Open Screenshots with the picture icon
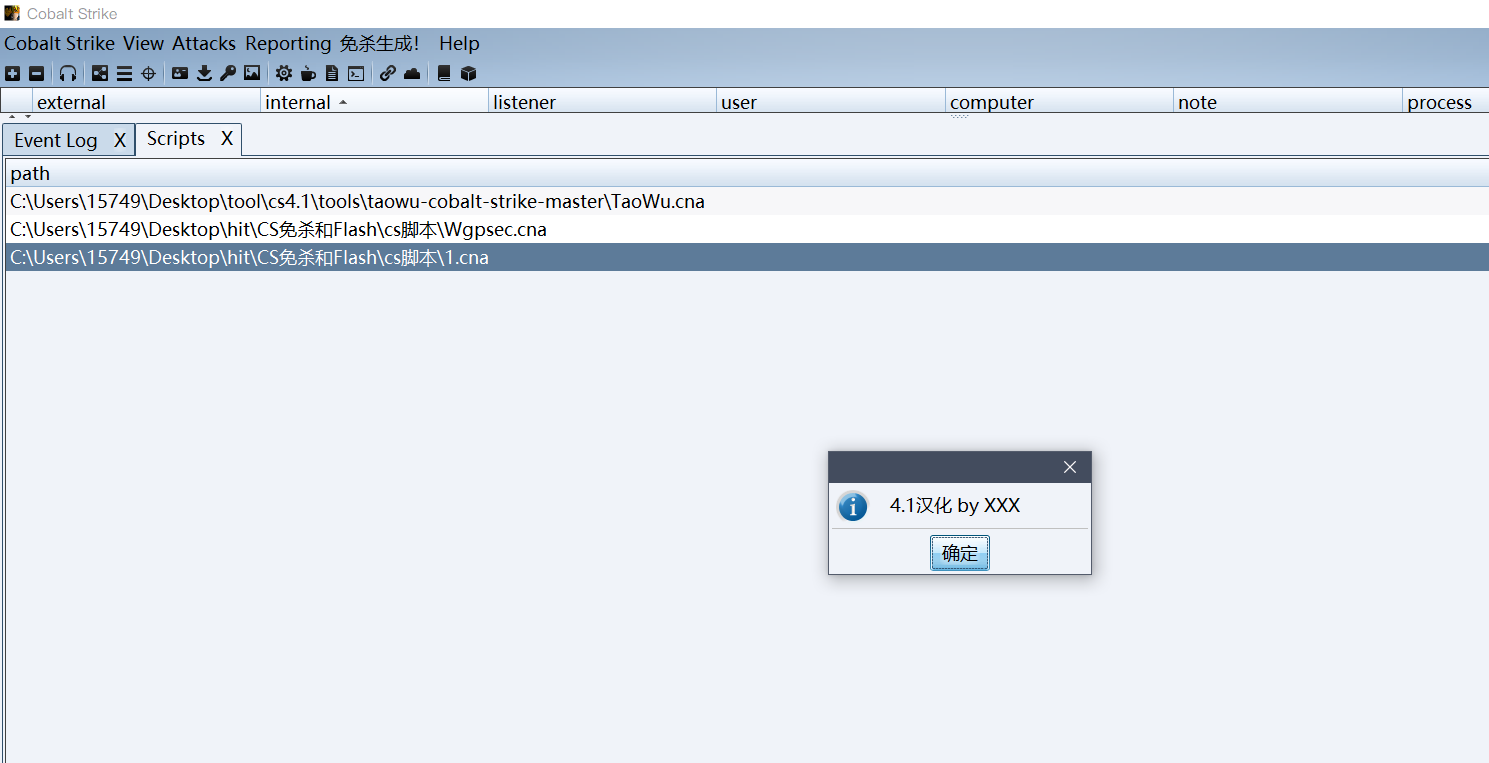The image size is (1489, 763). point(252,73)
